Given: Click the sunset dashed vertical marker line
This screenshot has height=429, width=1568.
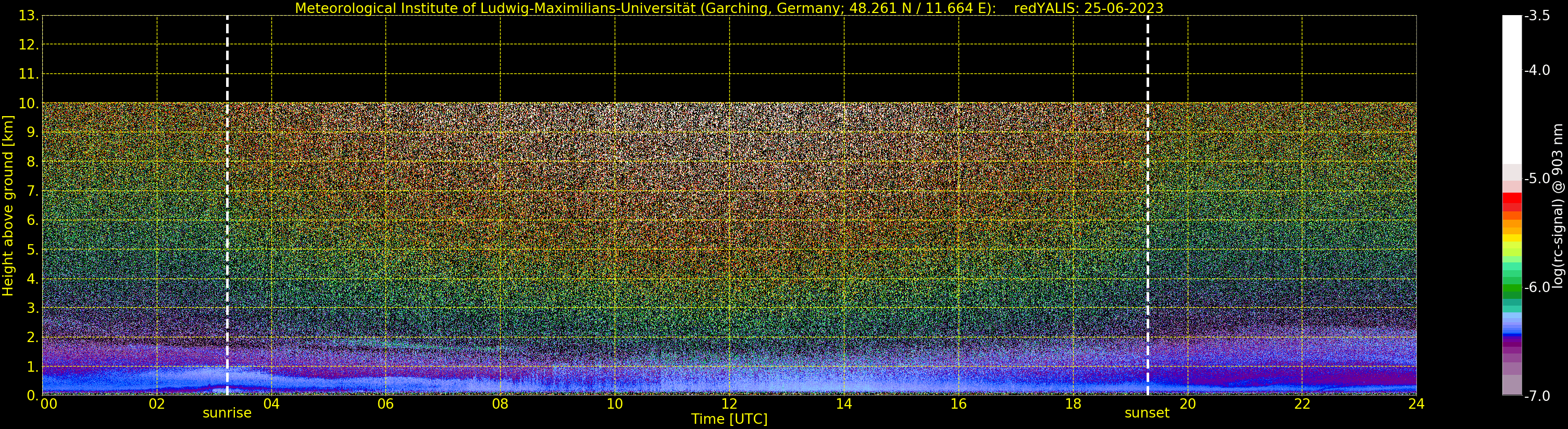Looking at the screenshot, I should pyautogui.click(x=1148, y=206).
